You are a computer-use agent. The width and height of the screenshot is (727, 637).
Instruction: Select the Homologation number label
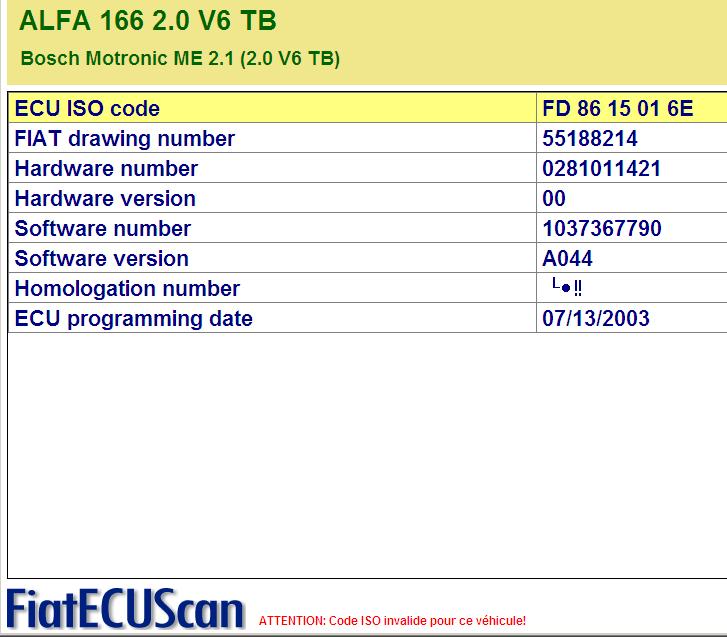coord(127,288)
